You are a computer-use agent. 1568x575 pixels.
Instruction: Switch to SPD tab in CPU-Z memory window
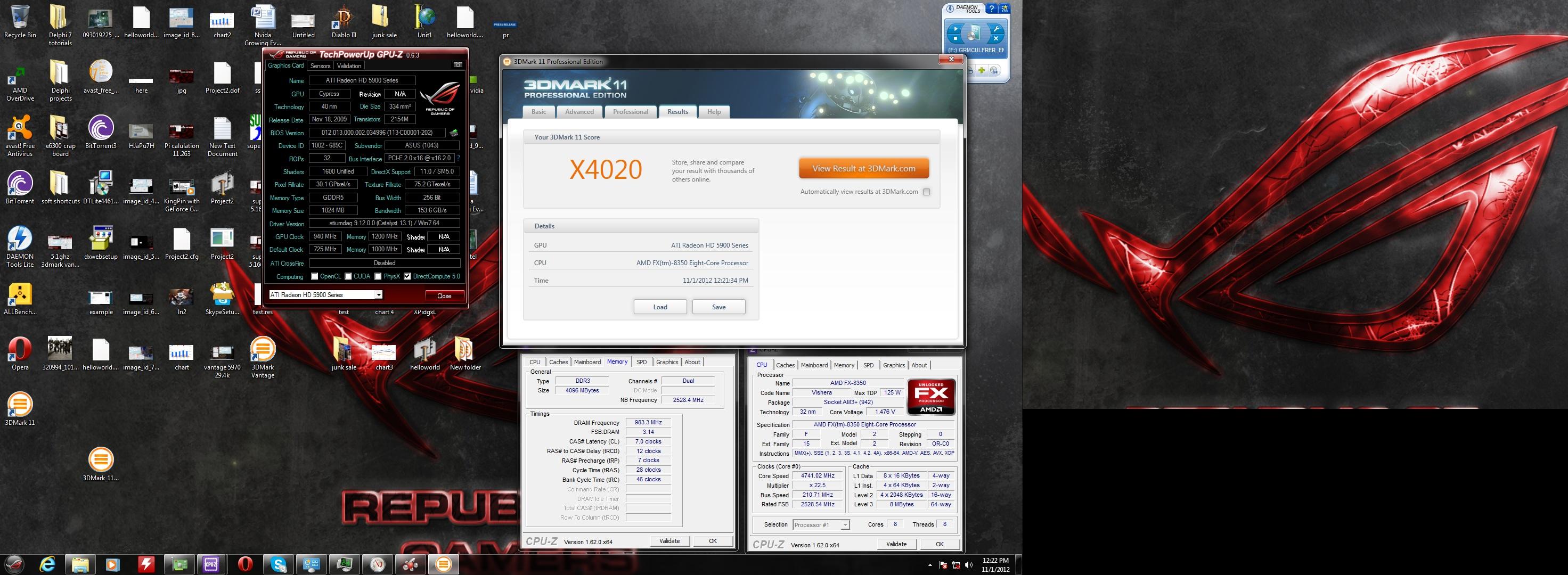(x=642, y=362)
